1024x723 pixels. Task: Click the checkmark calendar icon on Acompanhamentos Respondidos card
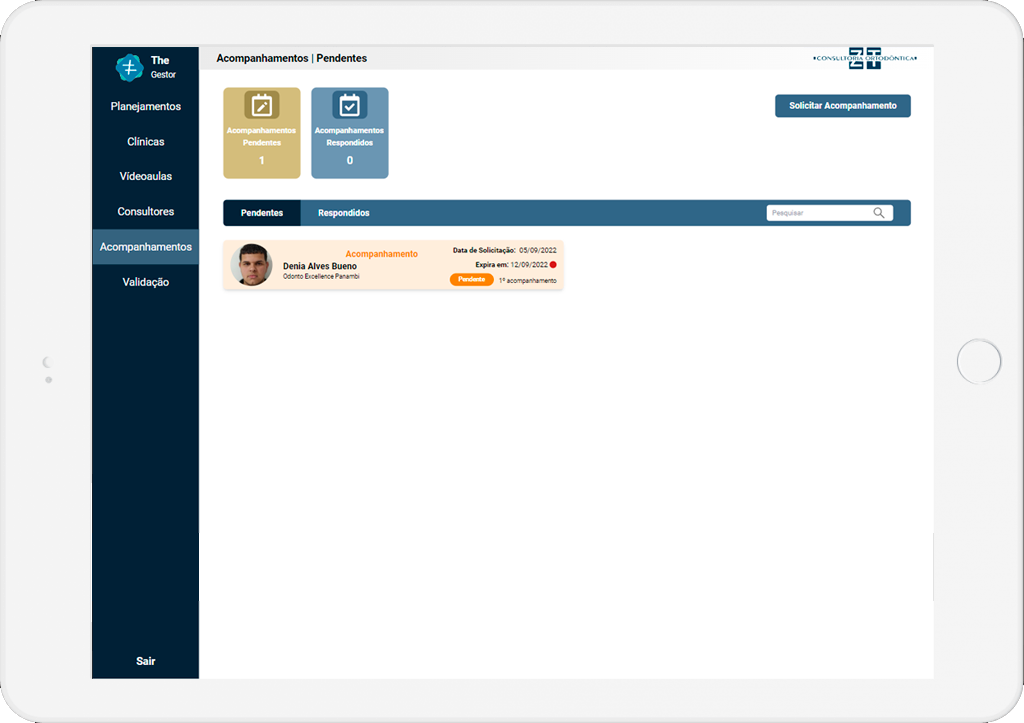pyautogui.click(x=349, y=105)
